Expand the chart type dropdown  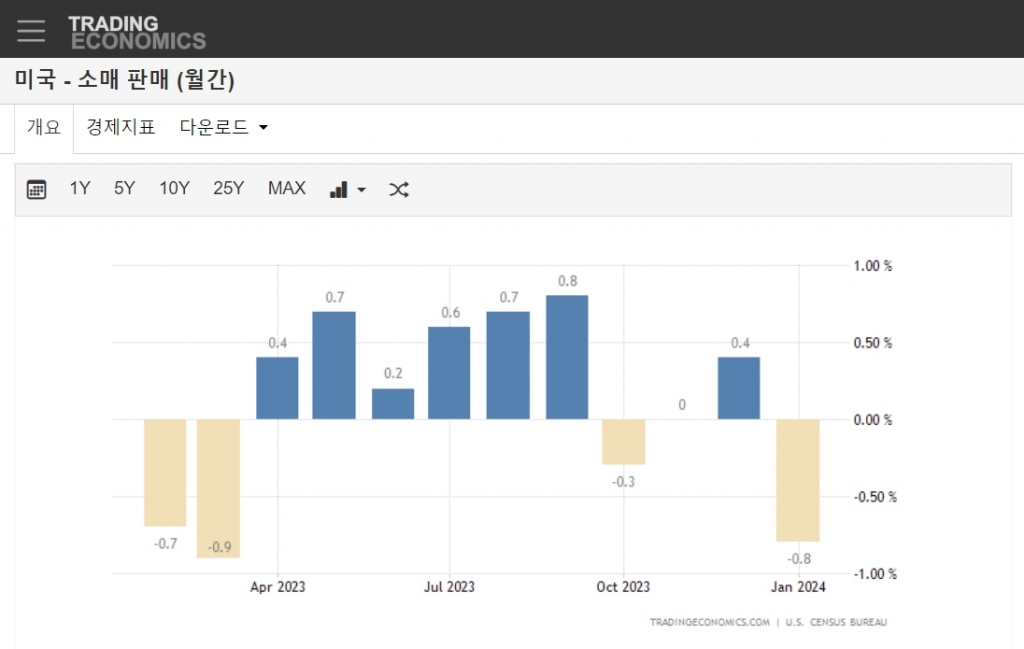(347, 189)
